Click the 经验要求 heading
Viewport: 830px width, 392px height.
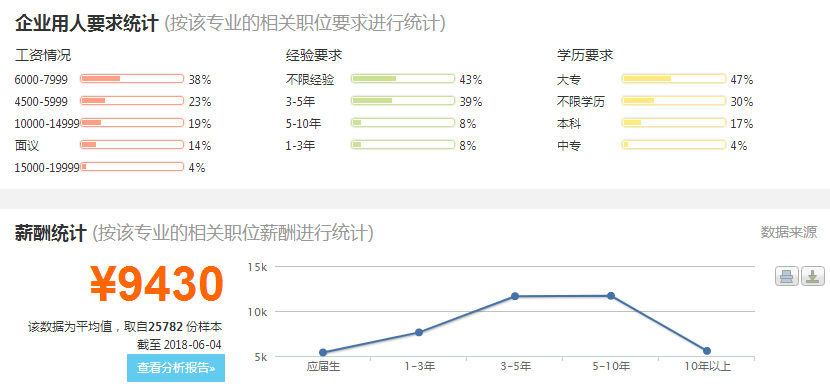coord(314,55)
